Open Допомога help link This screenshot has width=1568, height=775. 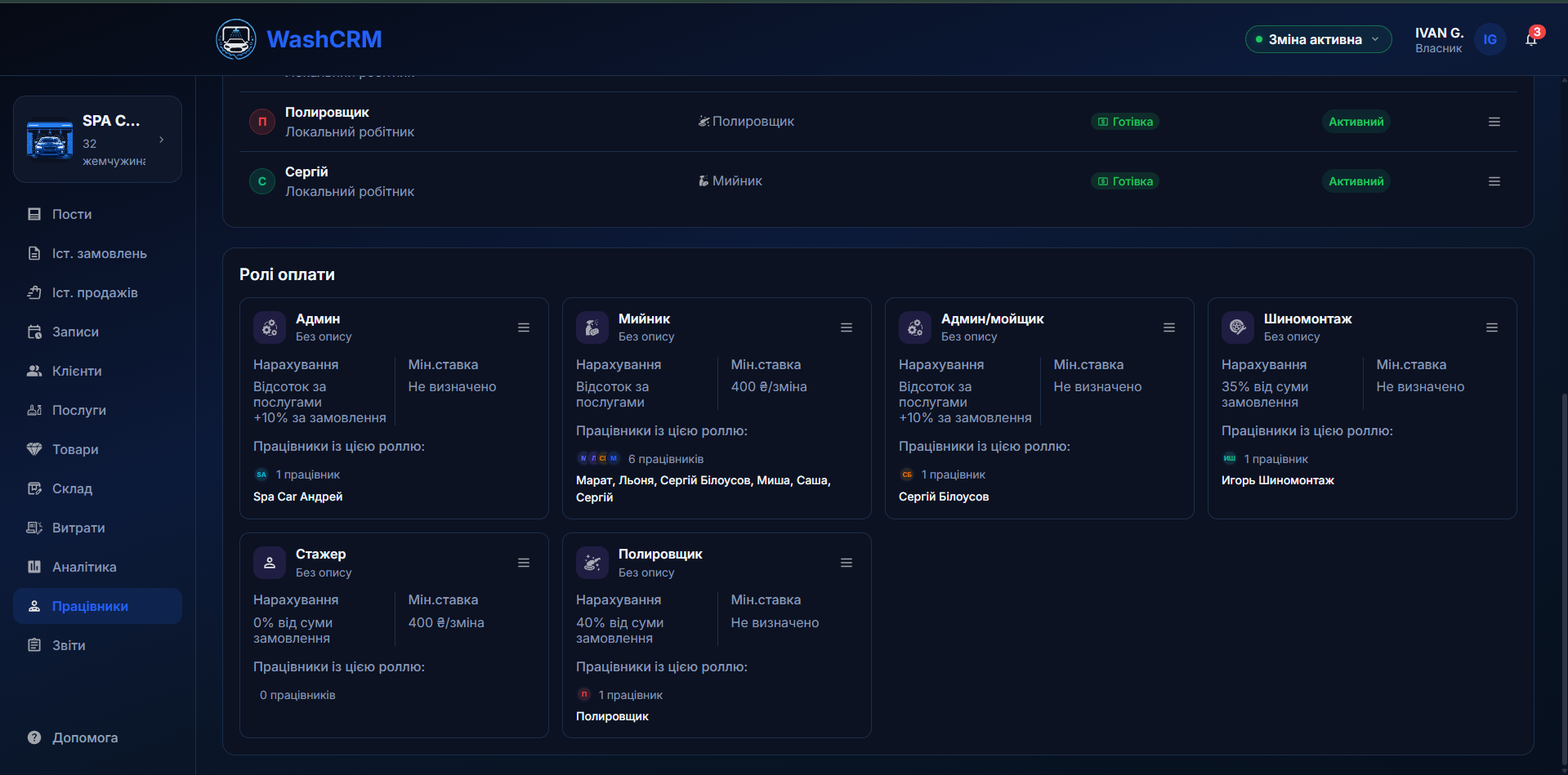74,737
